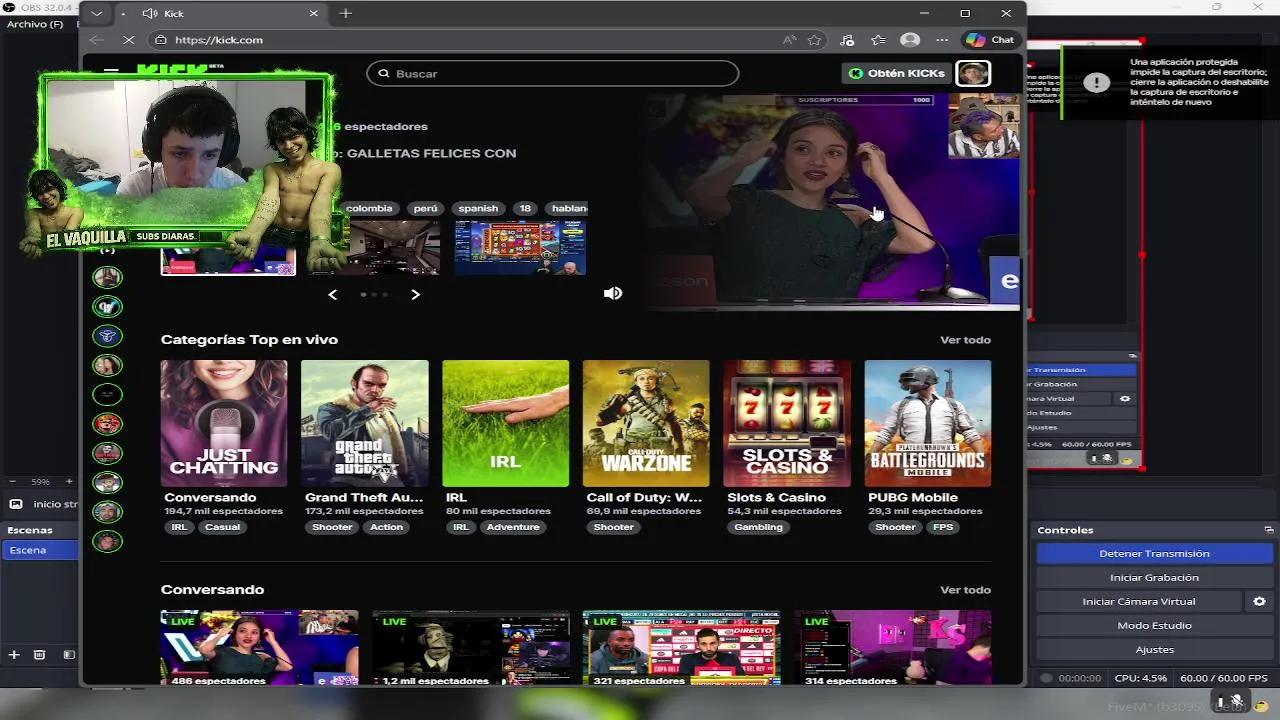
Task: Open Ajustes in OBS controls
Action: click(x=1154, y=649)
